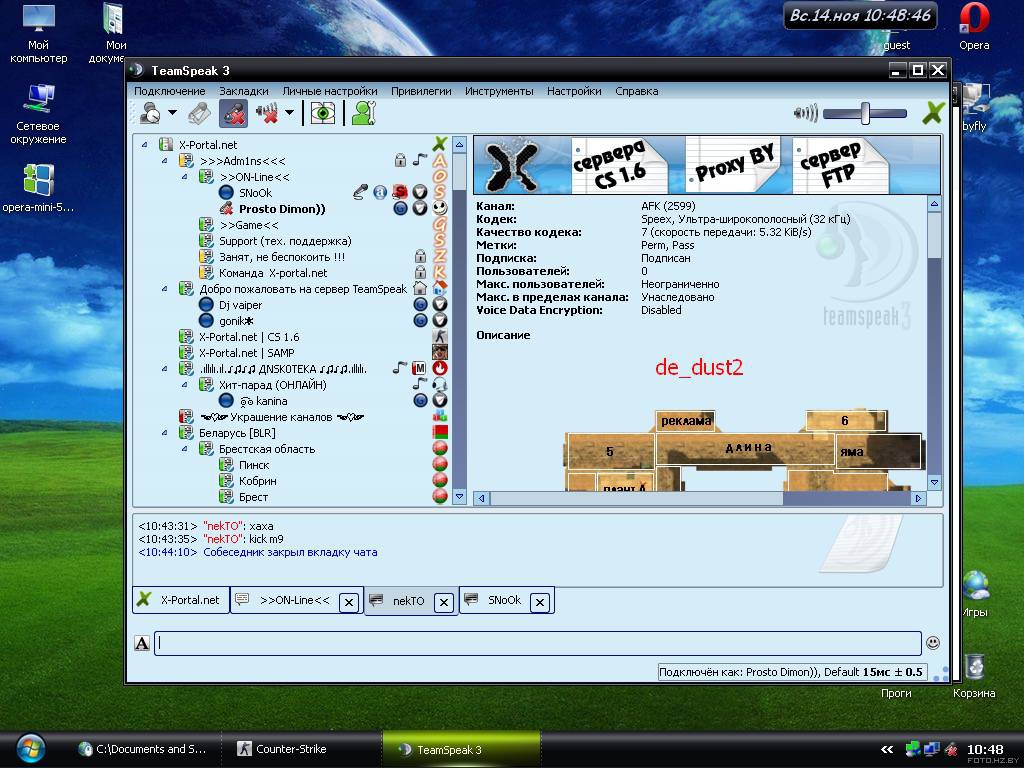Toggle channel subscription eye icon
This screenshot has width=1024, height=768.
click(322, 114)
